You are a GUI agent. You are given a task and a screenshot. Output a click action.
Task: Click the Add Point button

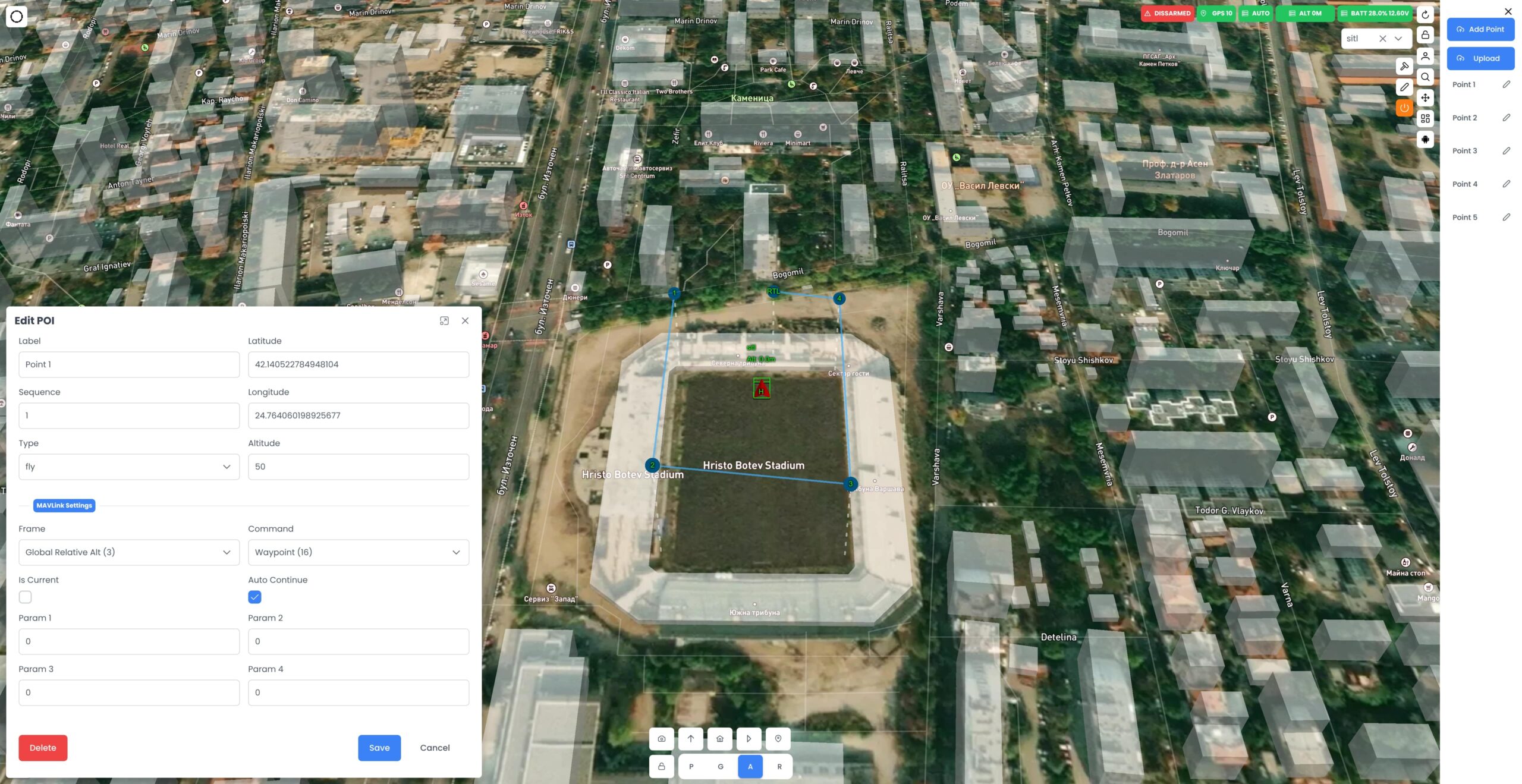(x=1480, y=29)
